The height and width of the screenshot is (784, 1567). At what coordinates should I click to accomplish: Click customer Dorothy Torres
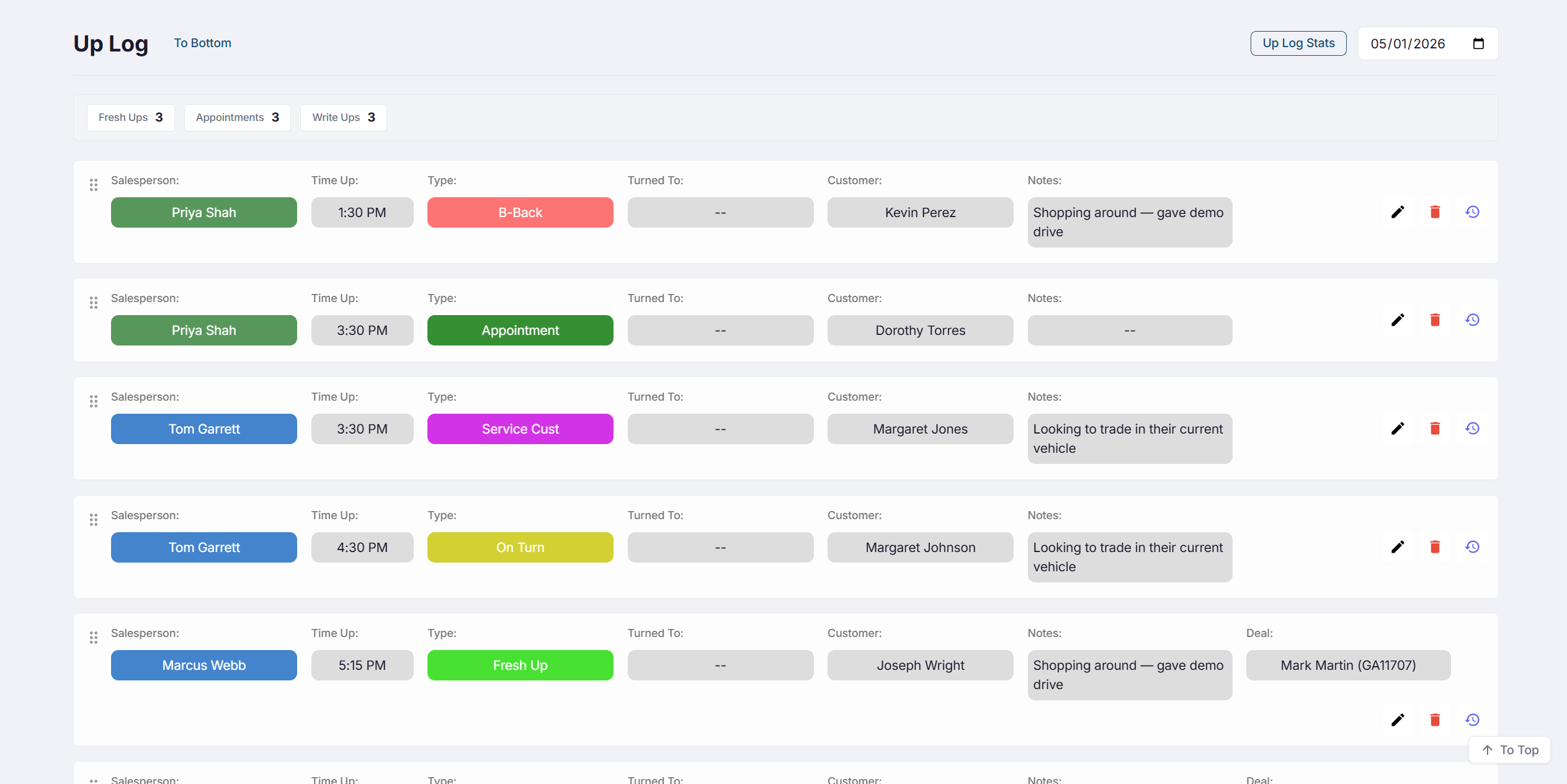tap(921, 331)
